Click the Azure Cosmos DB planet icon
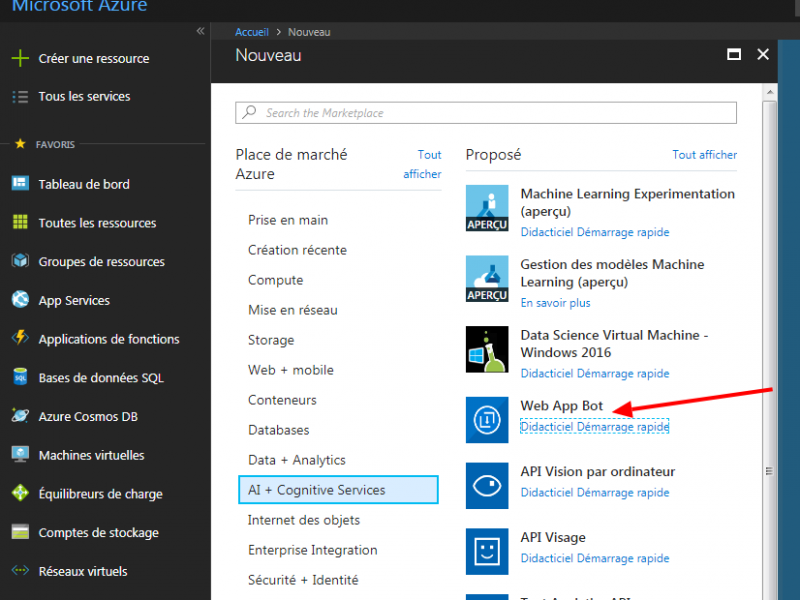Viewport: 800px width, 600px height. point(20,415)
